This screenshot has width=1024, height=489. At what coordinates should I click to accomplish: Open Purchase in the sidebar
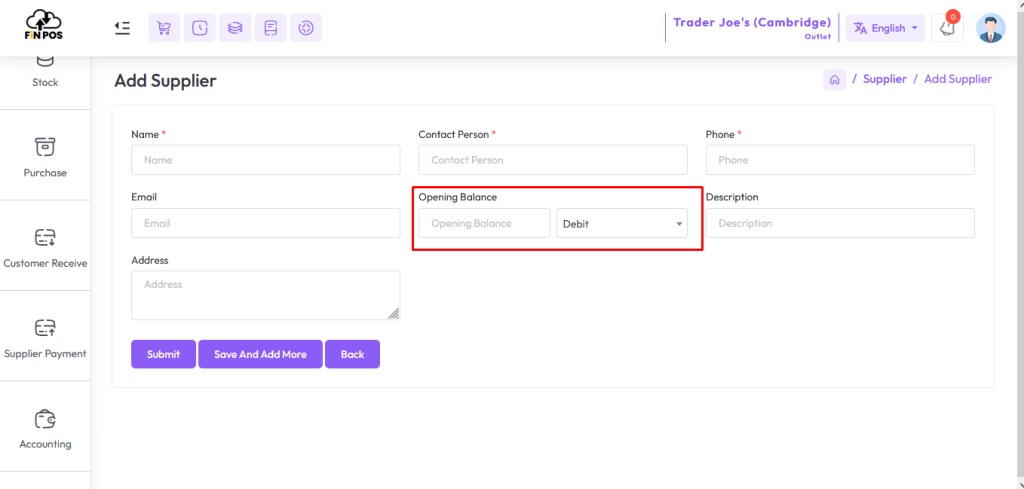point(45,157)
